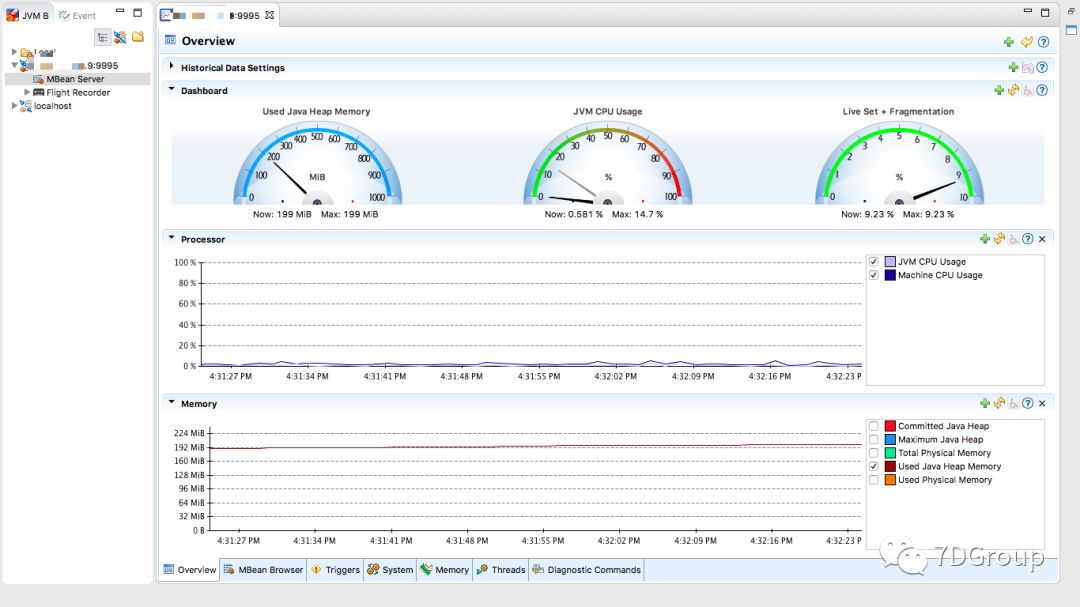The image size is (1080, 607).
Task: Select MBean Server in the tree
Action: coord(75,79)
